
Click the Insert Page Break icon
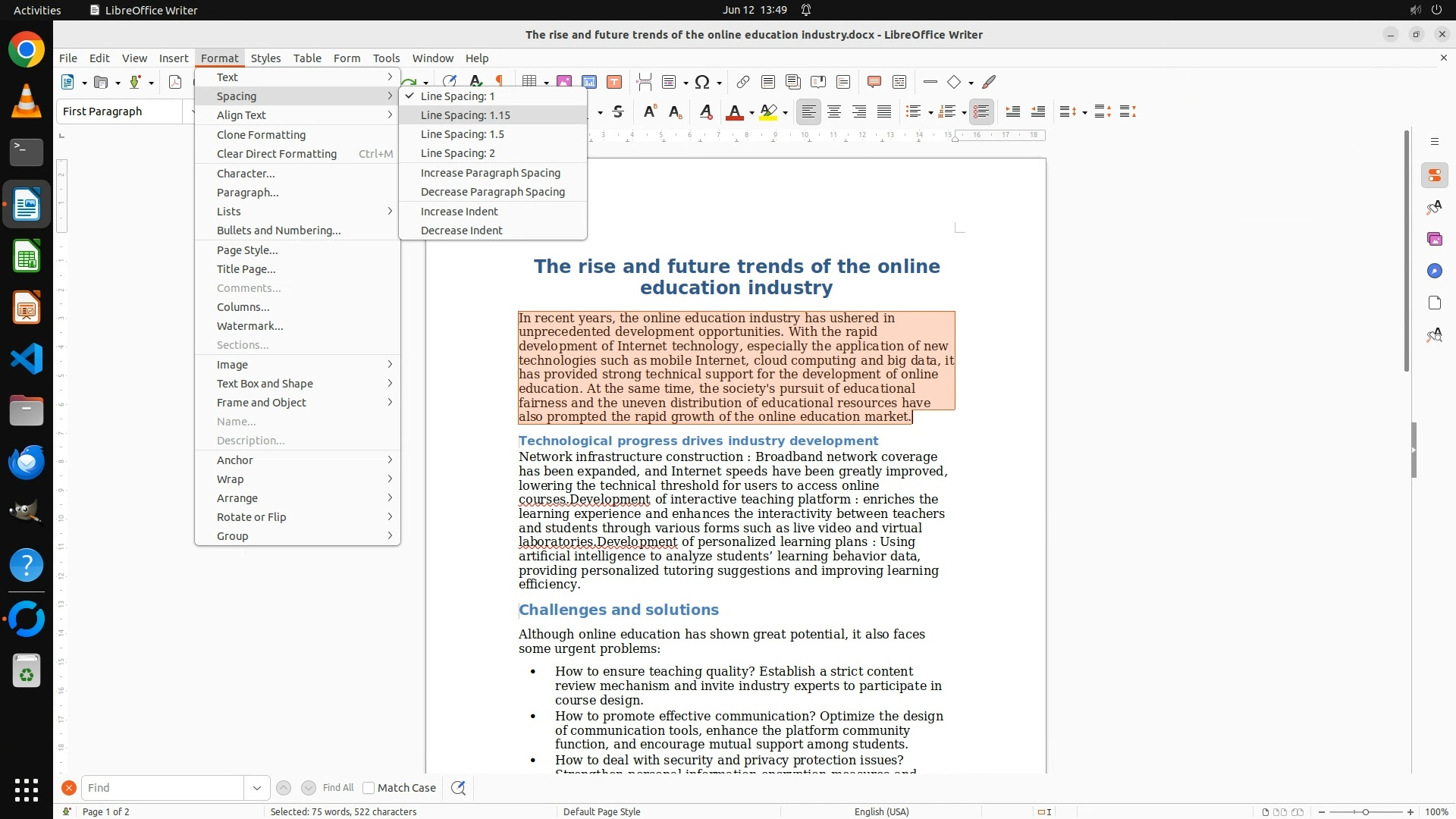pos(644,82)
